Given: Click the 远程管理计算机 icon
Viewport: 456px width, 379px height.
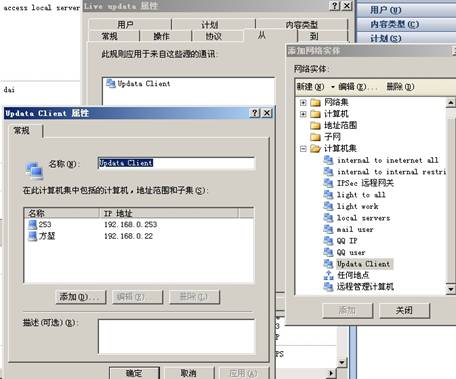Looking at the screenshot, I should point(328,287).
